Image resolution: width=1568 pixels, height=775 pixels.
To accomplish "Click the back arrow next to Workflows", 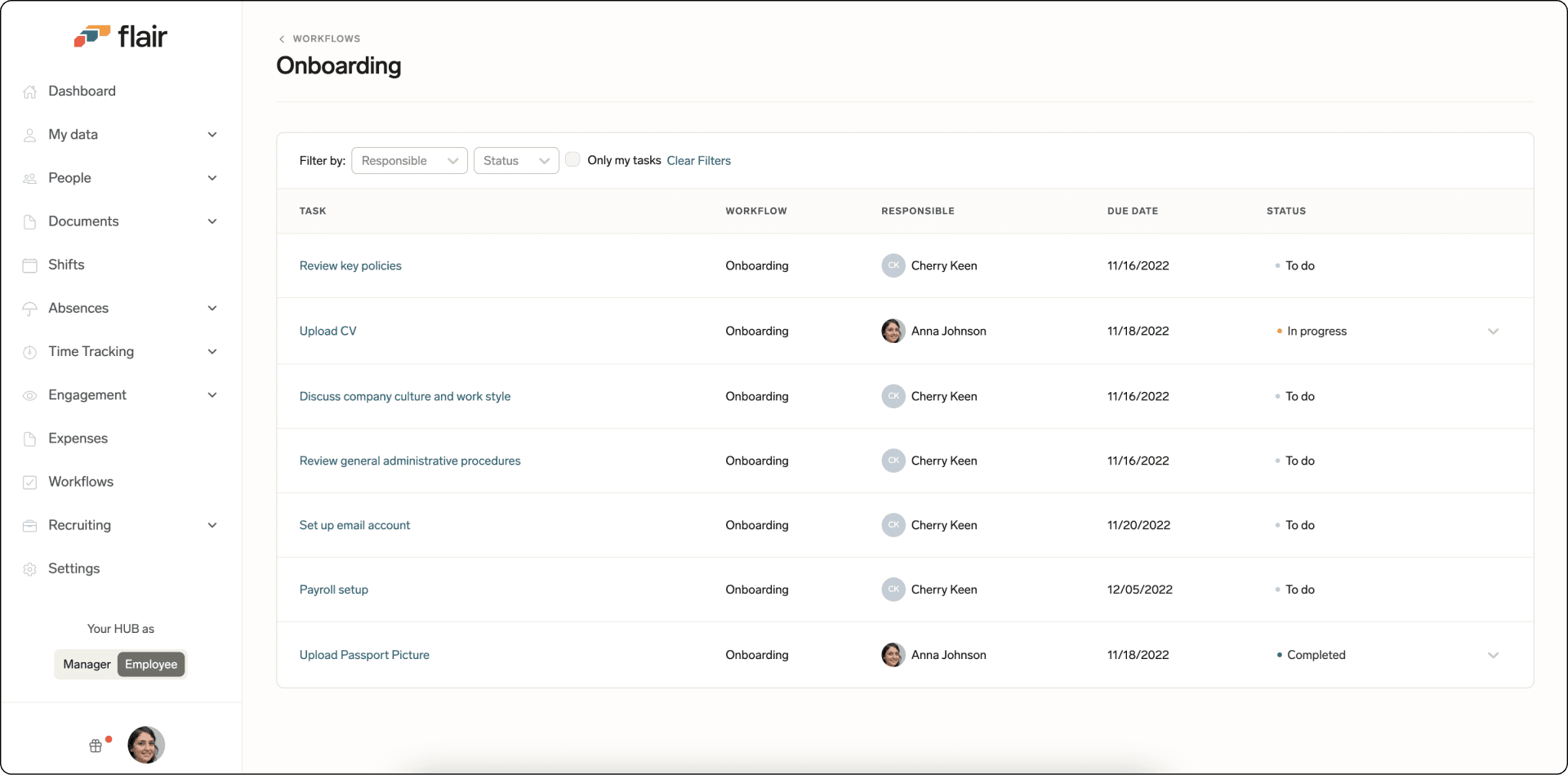I will (x=282, y=38).
